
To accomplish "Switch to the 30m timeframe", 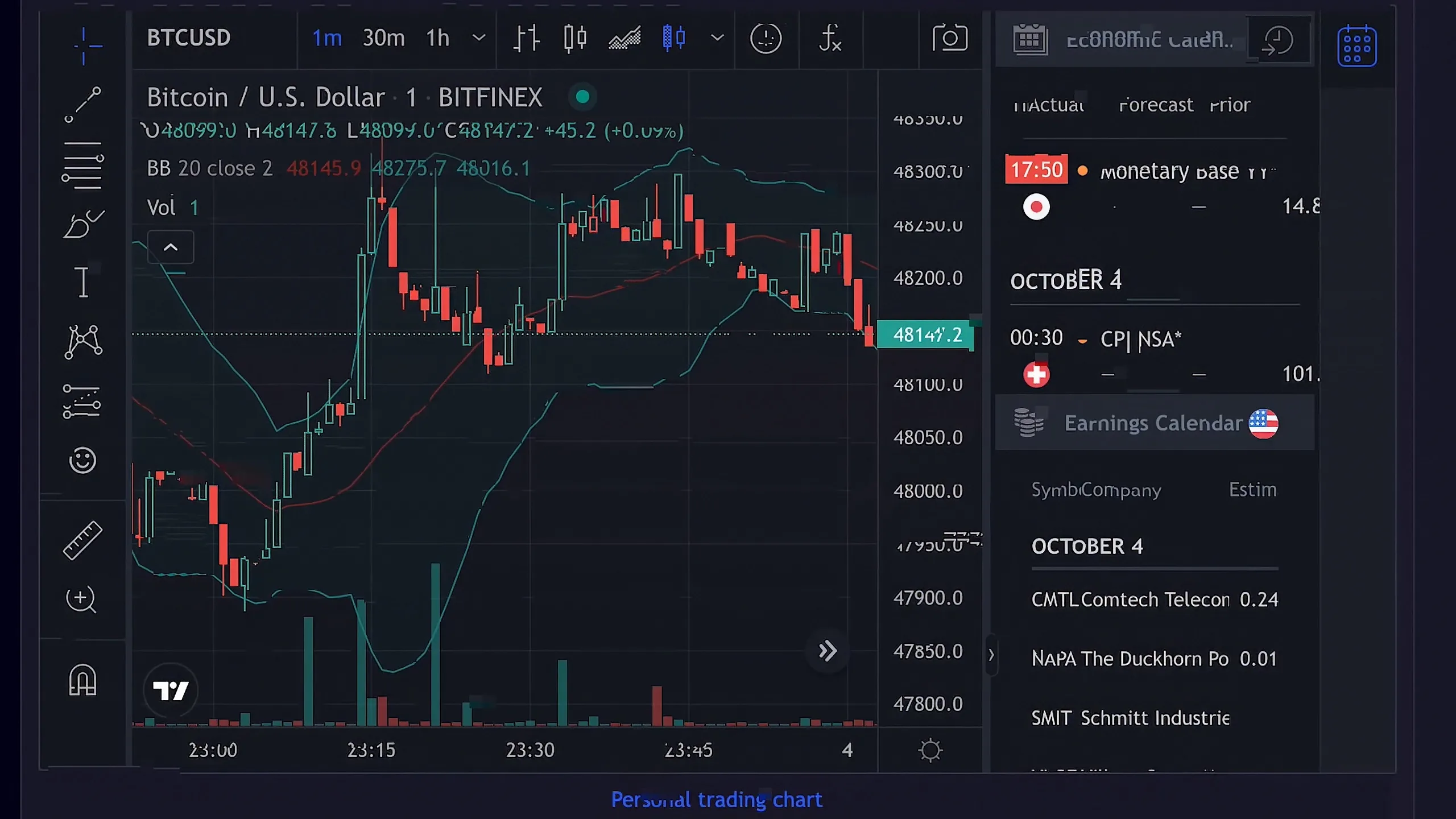I will coord(384,38).
